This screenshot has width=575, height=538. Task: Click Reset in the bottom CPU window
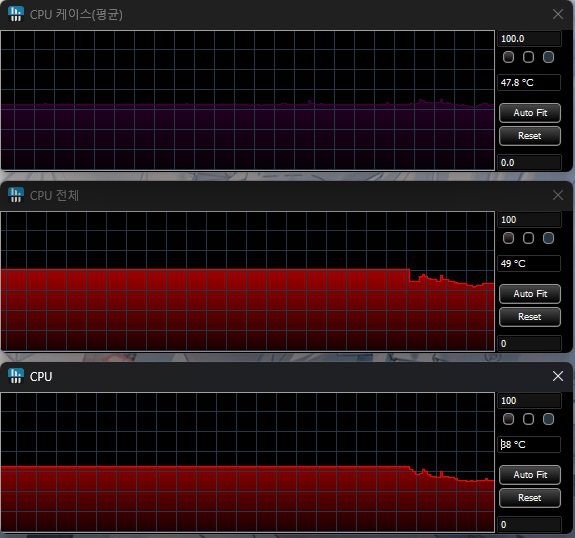click(530, 498)
